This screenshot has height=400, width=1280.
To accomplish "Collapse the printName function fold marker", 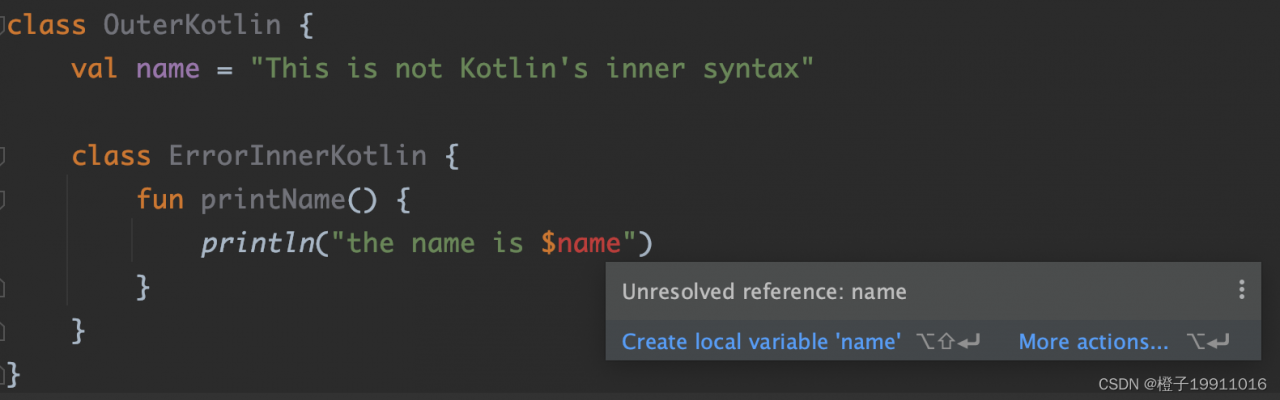I will (3, 200).
